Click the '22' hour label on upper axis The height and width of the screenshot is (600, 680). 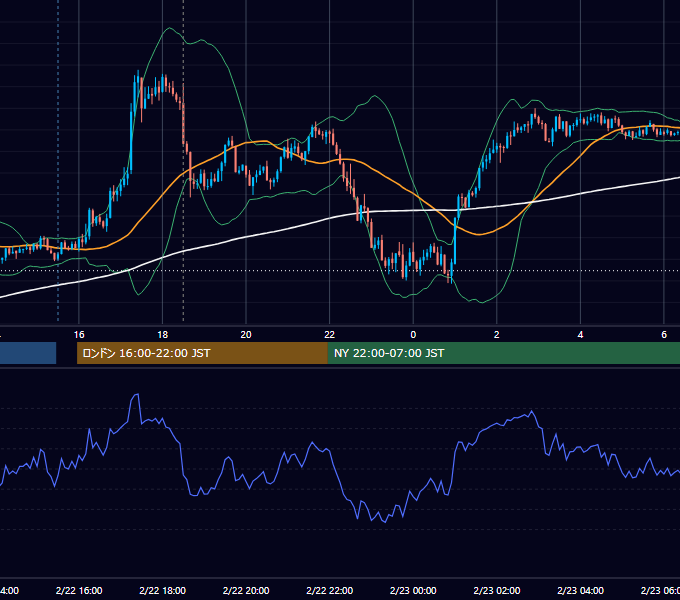coord(330,335)
